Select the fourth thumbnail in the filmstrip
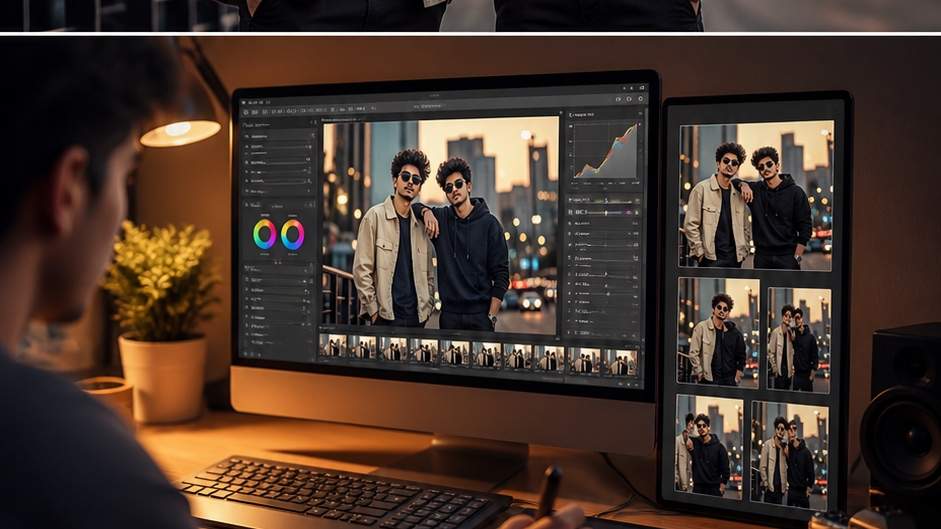 pos(424,350)
